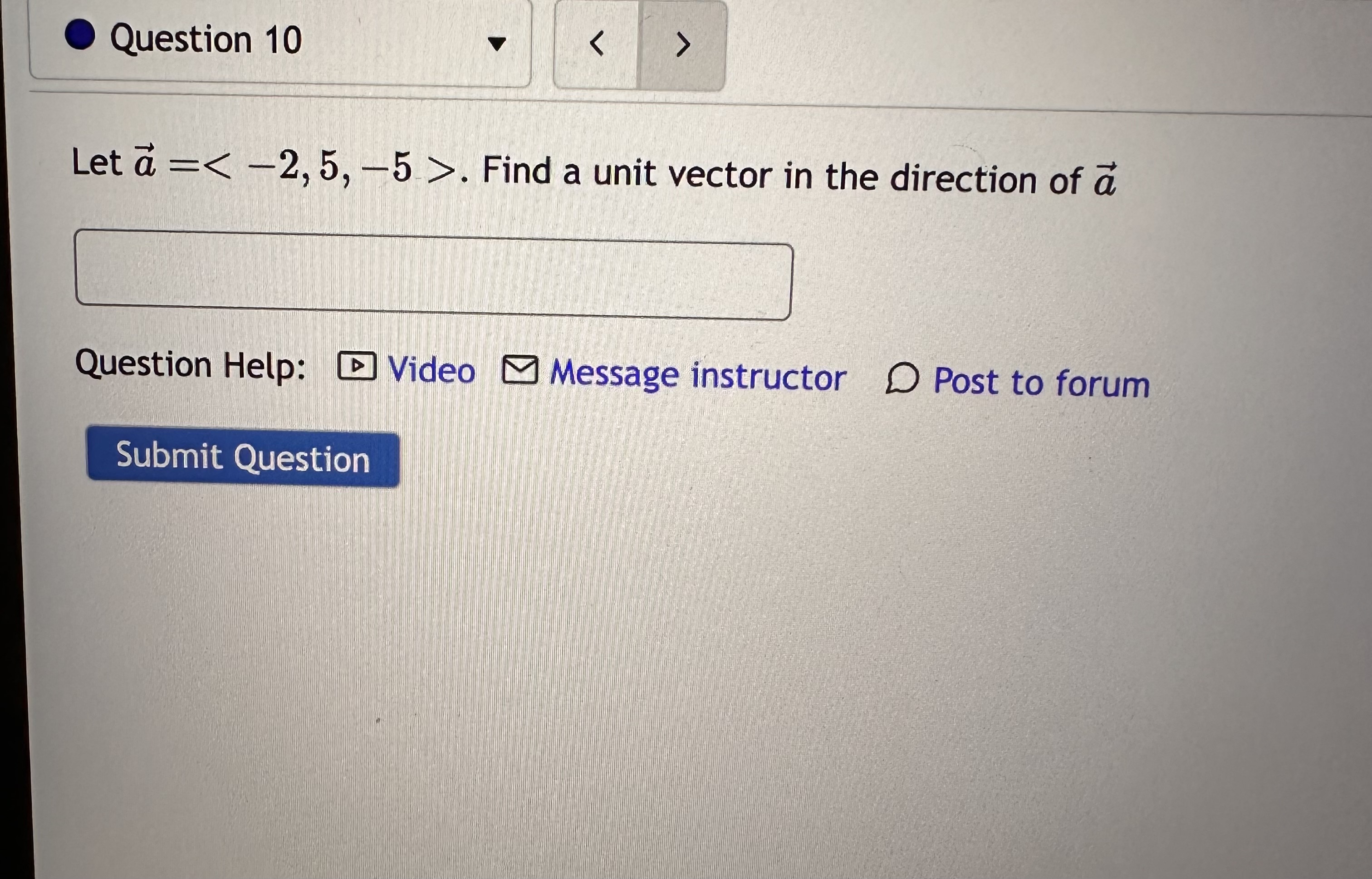Click the Video play icon

[x=357, y=368]
